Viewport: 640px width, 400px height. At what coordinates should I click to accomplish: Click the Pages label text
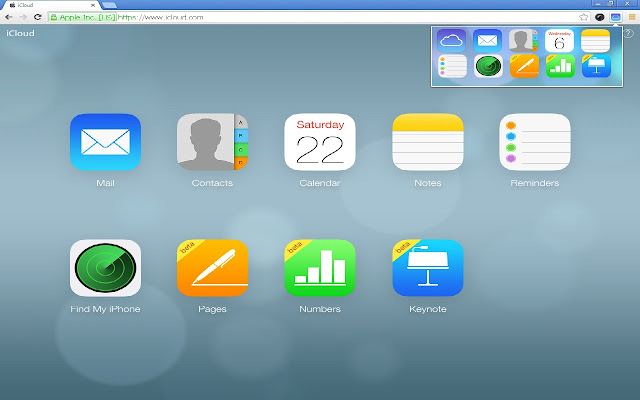point(212,309)
